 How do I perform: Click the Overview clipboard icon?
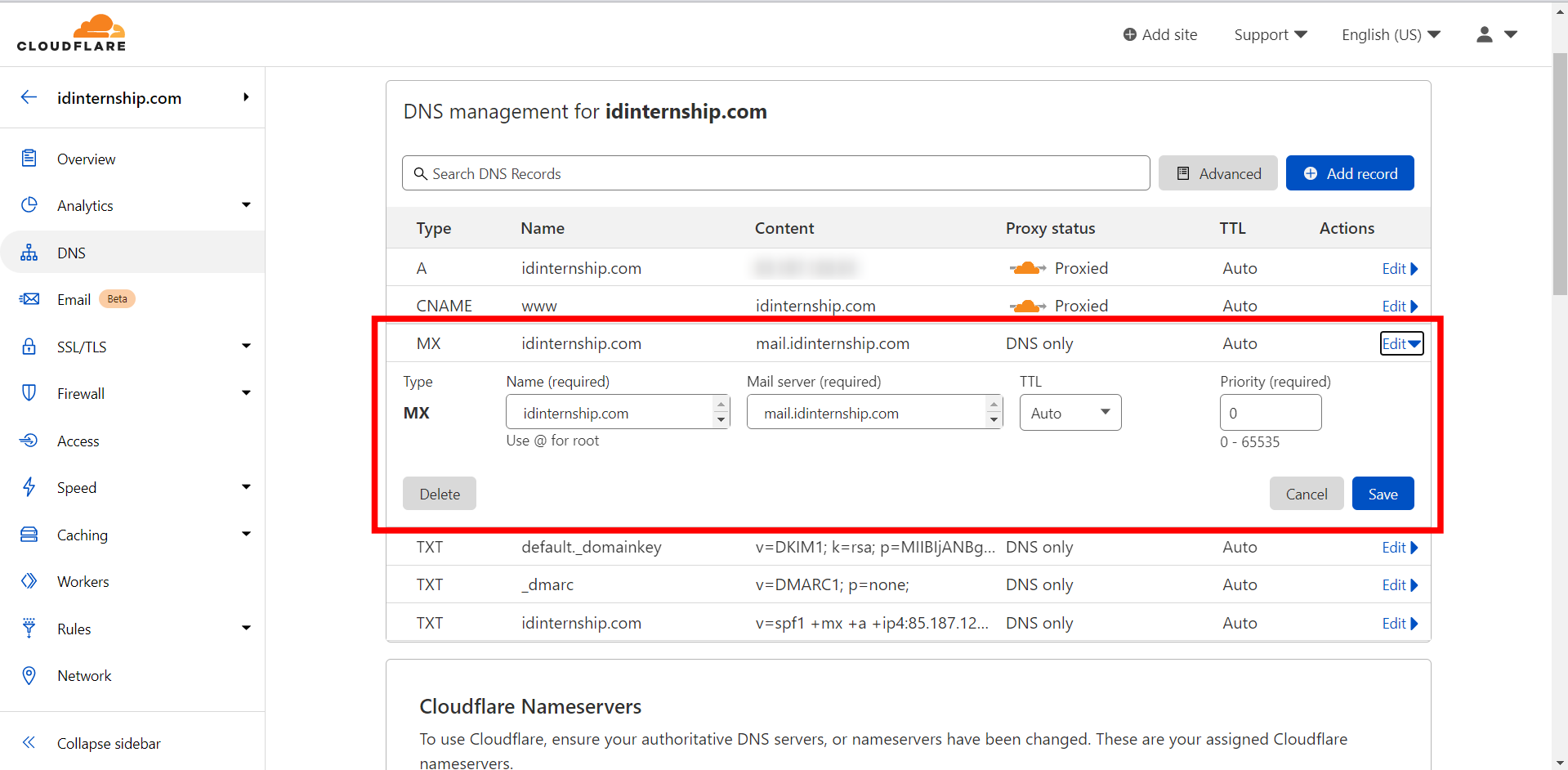click(29, 159)
